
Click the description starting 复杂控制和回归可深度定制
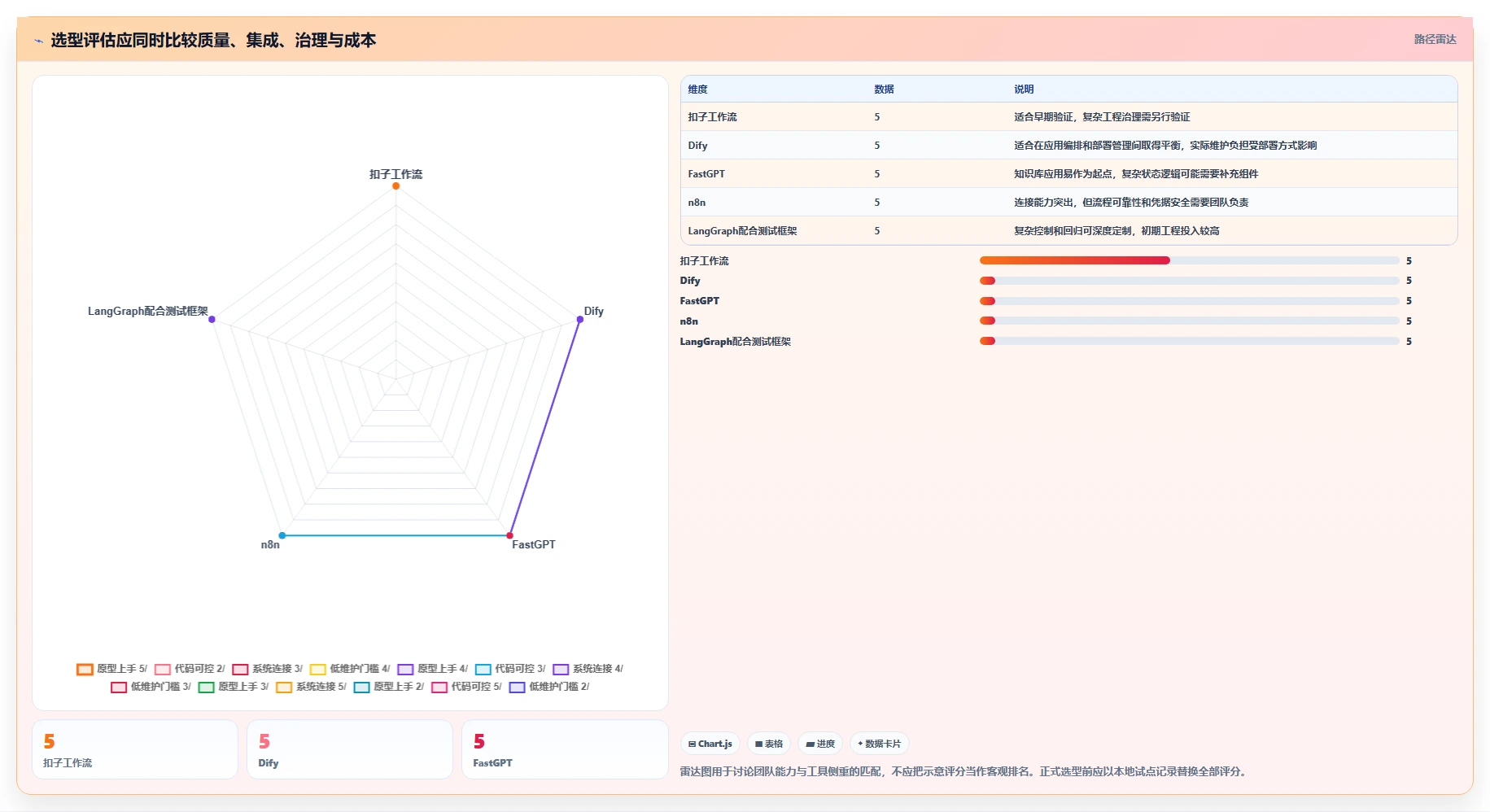(1116, 231)
